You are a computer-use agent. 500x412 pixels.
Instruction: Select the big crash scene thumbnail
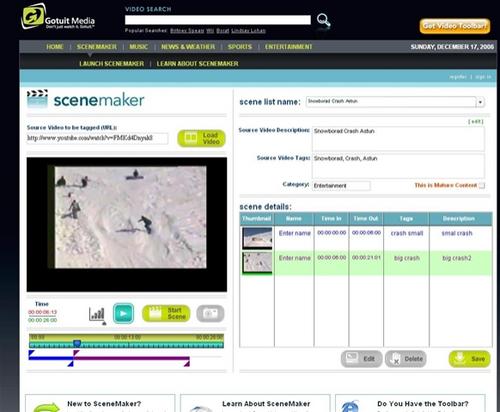257,263
